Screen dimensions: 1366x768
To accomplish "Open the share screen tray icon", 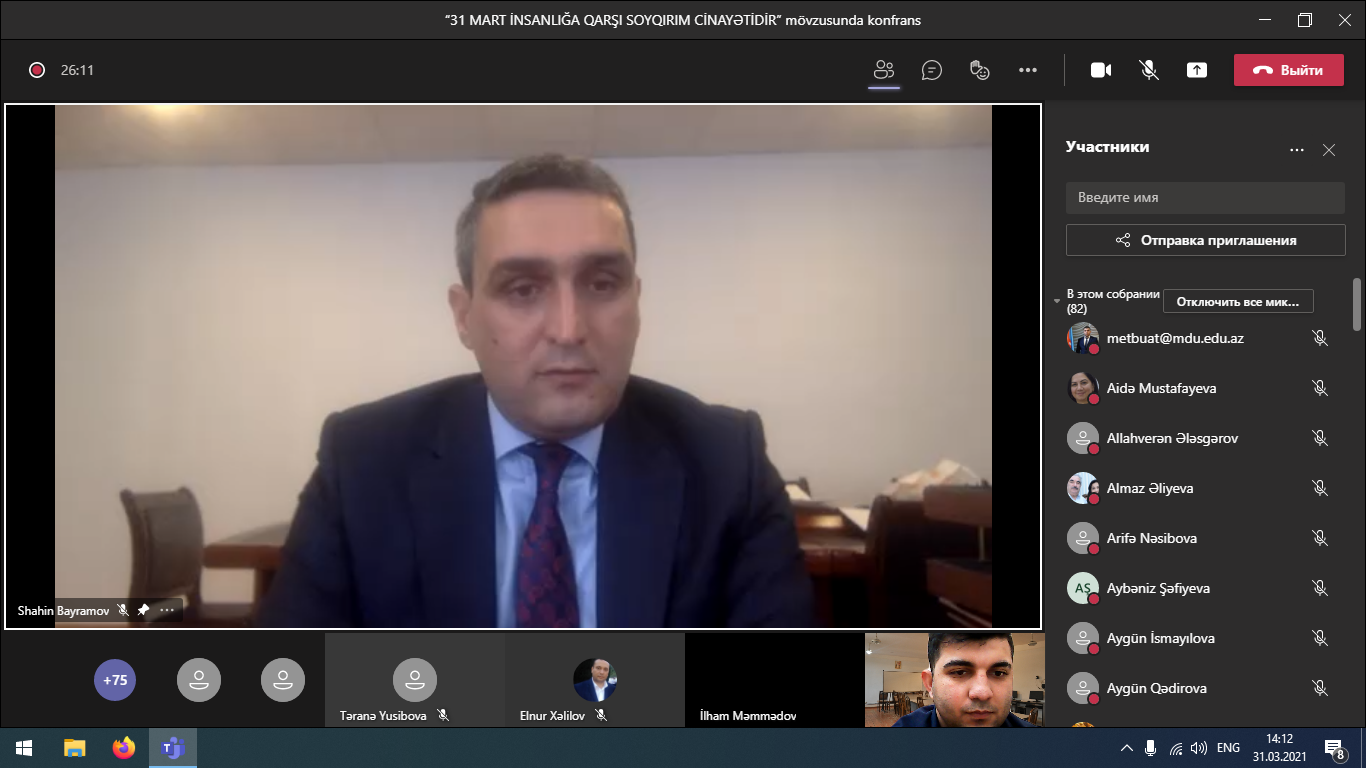I will tap(1197, 70).
